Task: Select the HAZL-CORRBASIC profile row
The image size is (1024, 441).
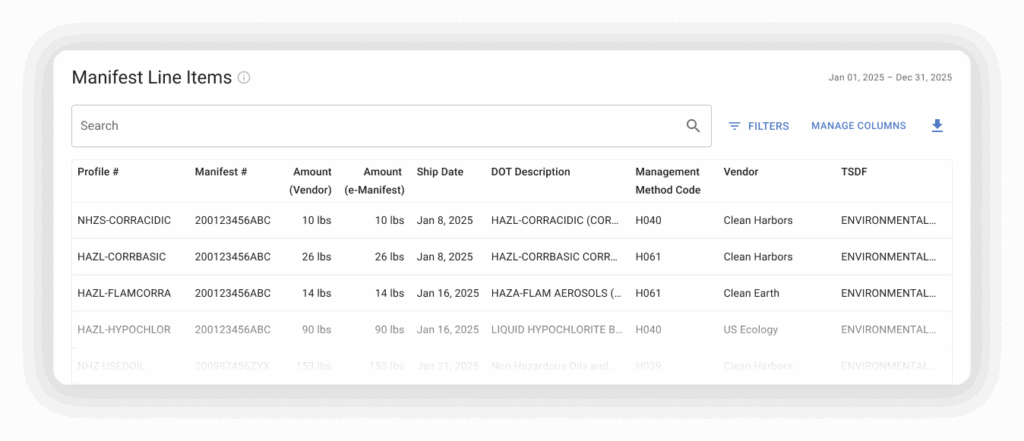Action: (122, 257)
